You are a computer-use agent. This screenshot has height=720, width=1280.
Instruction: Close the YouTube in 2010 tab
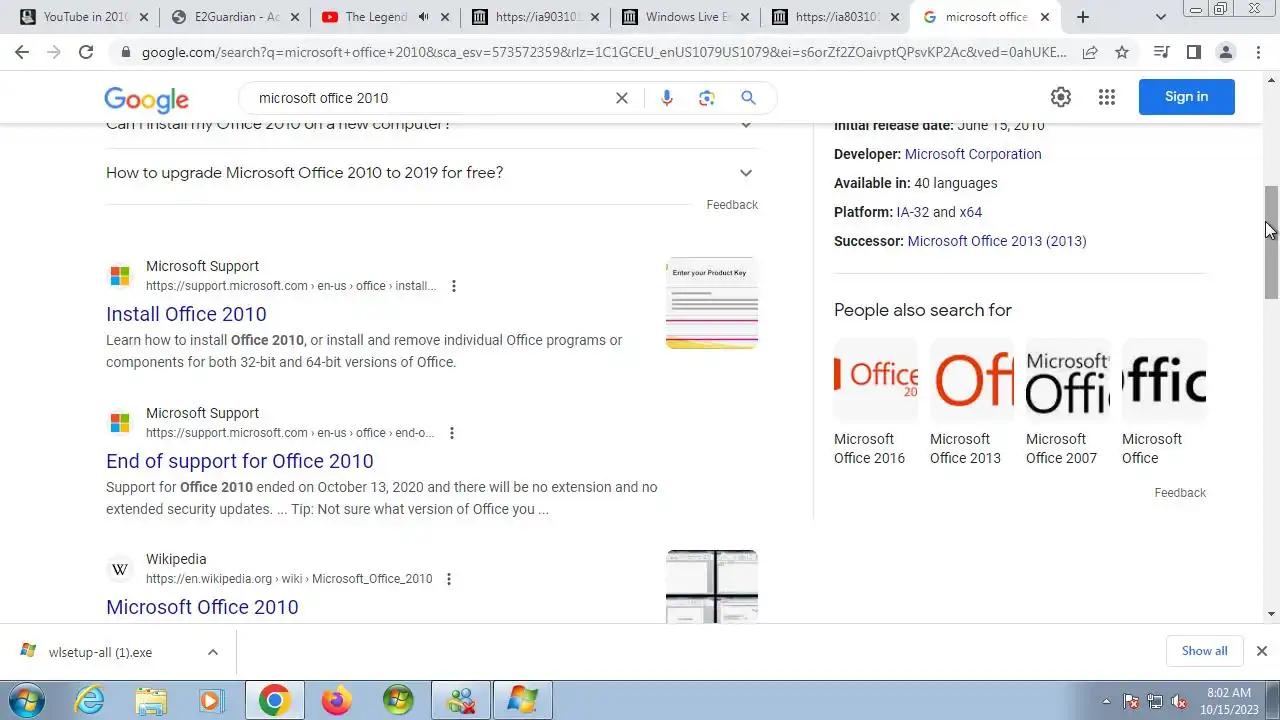coord(143,17)
